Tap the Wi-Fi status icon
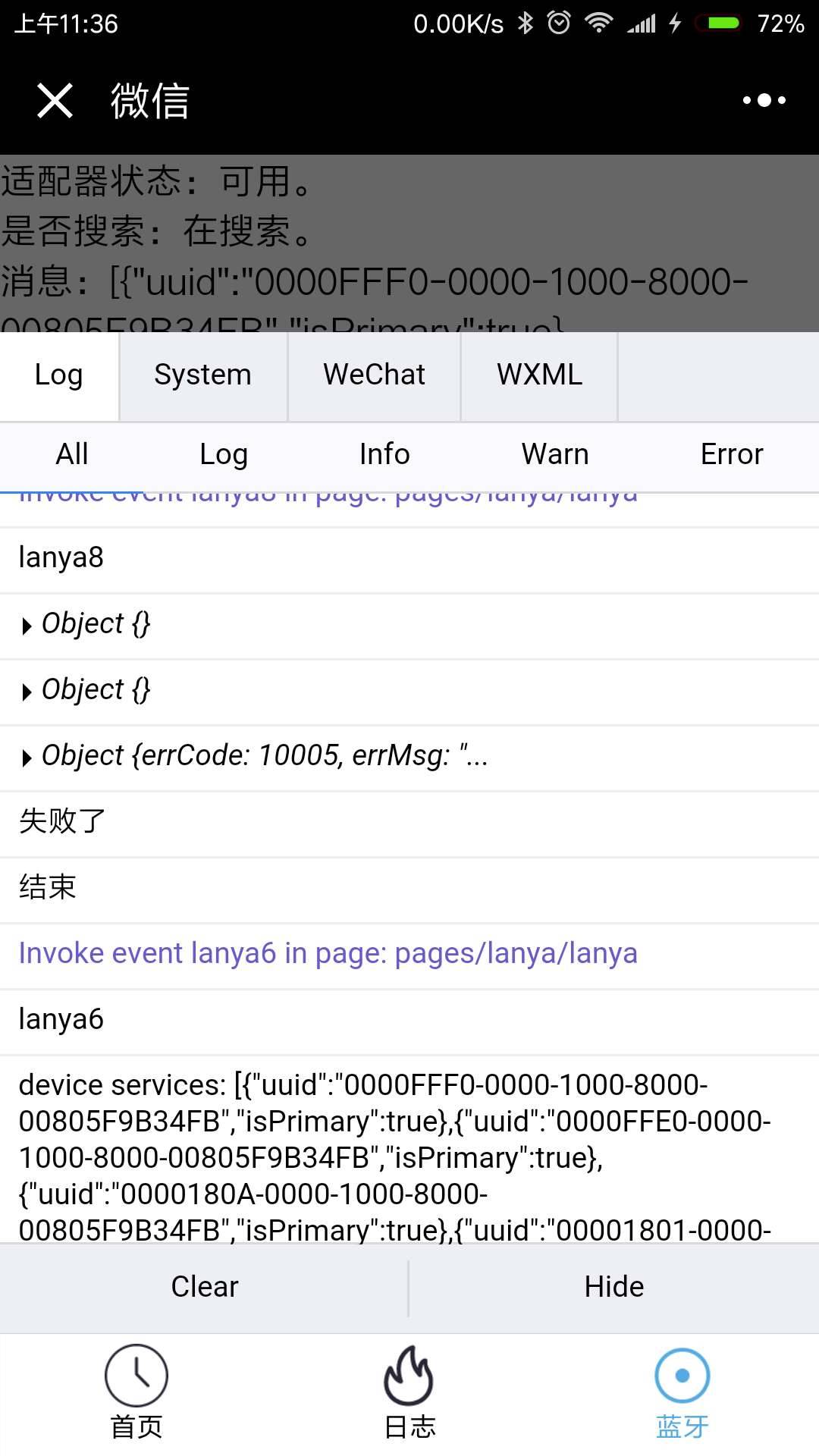This screenshot has height=1456, width=819. pyautogui.click(x=599, y=24)
